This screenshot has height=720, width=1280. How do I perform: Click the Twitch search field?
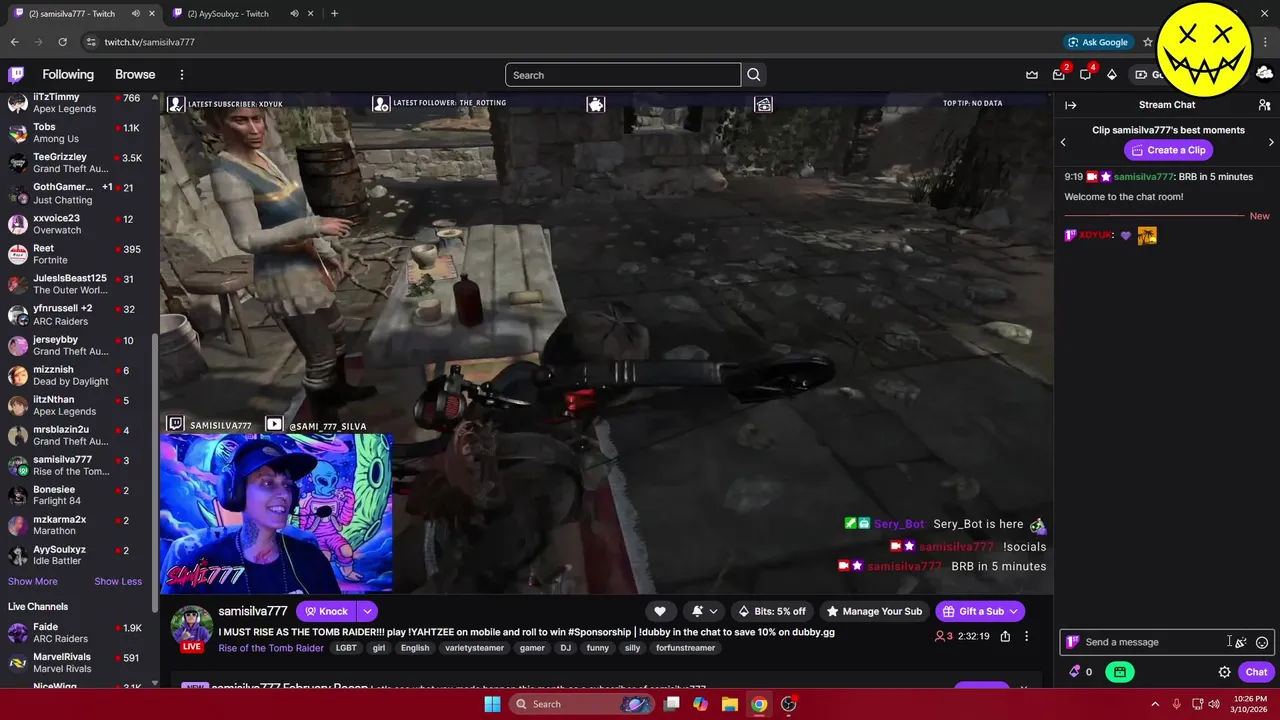(x=623, y=75)
